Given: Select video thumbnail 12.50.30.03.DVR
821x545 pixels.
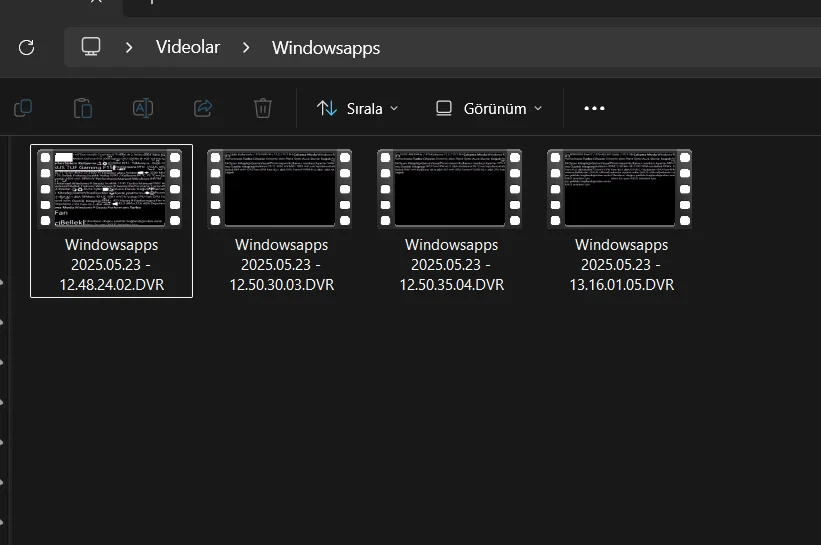Looking at the screenshot, I should tap(280, 188).
